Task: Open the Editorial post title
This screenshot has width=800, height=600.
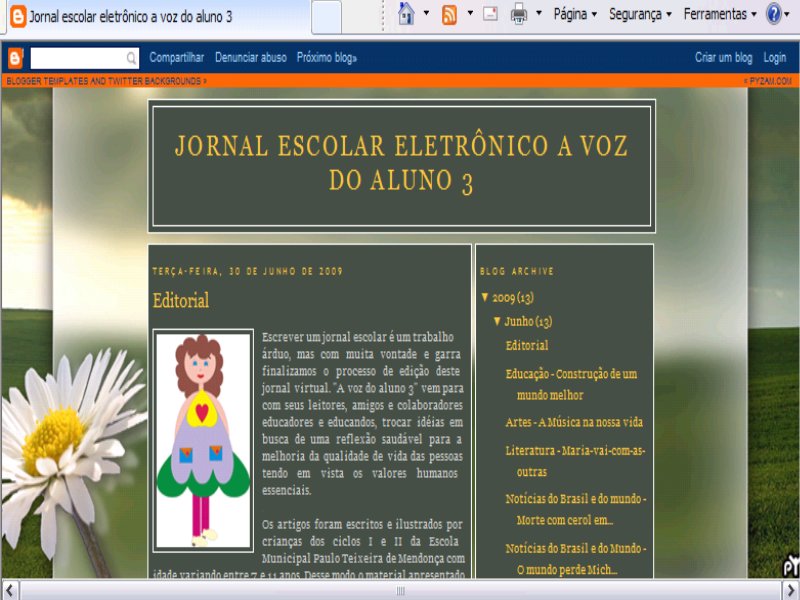Action: click(x=181, y=300)
